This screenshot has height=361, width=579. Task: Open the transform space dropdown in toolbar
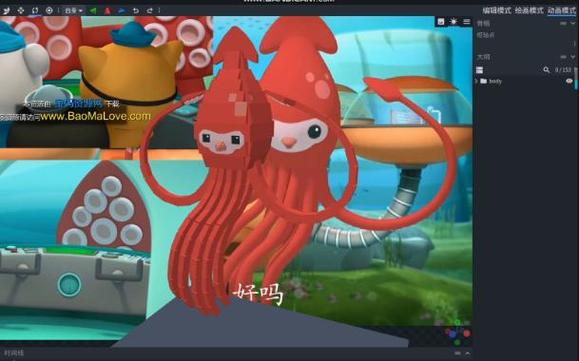[73, 11]
